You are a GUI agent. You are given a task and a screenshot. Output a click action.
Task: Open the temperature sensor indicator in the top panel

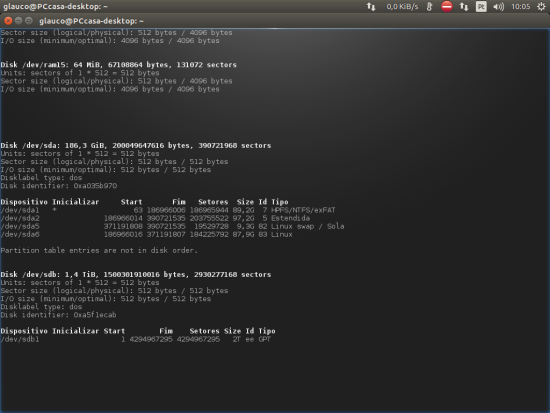click(429, 6)
